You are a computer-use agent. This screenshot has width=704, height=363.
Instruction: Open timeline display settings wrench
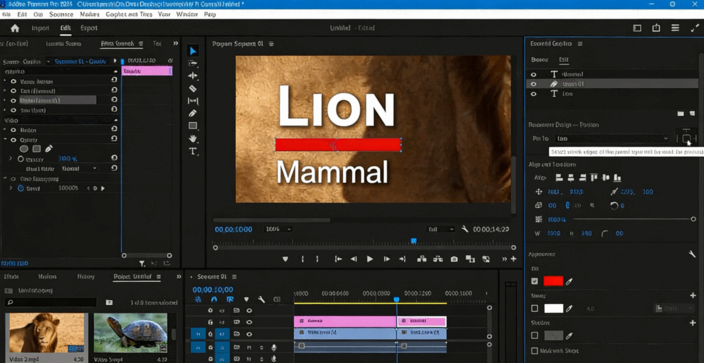point(261,299)
